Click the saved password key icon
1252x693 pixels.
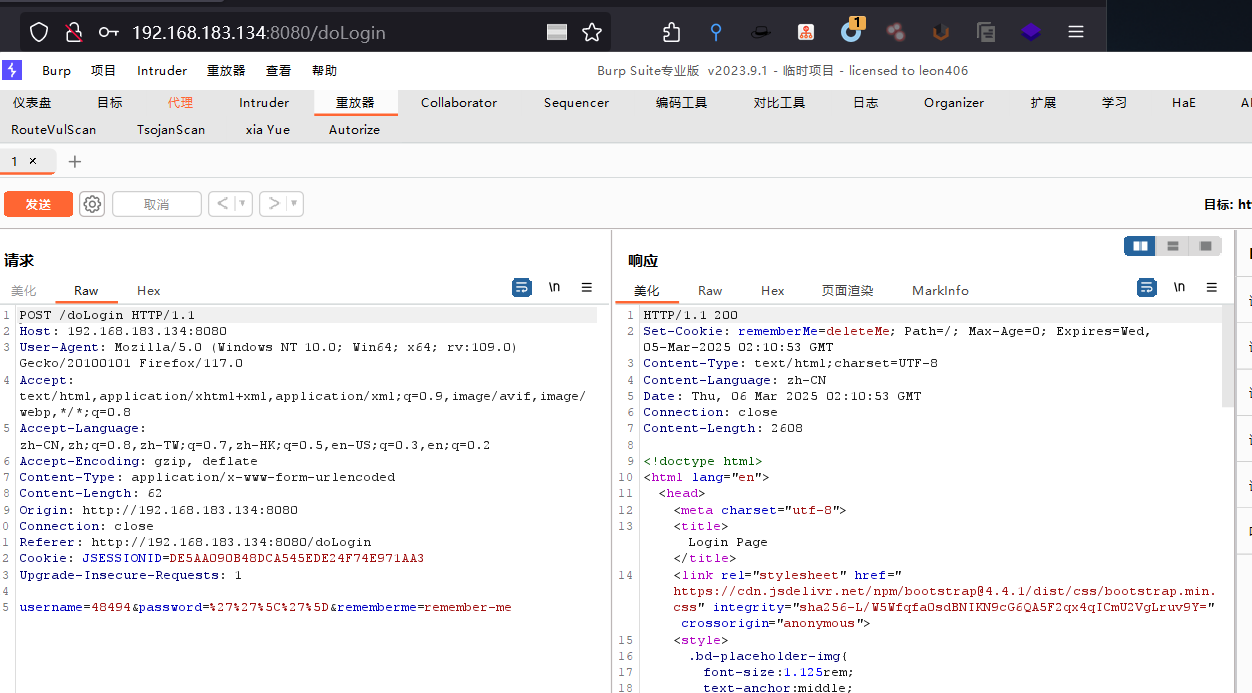[108, 32]
